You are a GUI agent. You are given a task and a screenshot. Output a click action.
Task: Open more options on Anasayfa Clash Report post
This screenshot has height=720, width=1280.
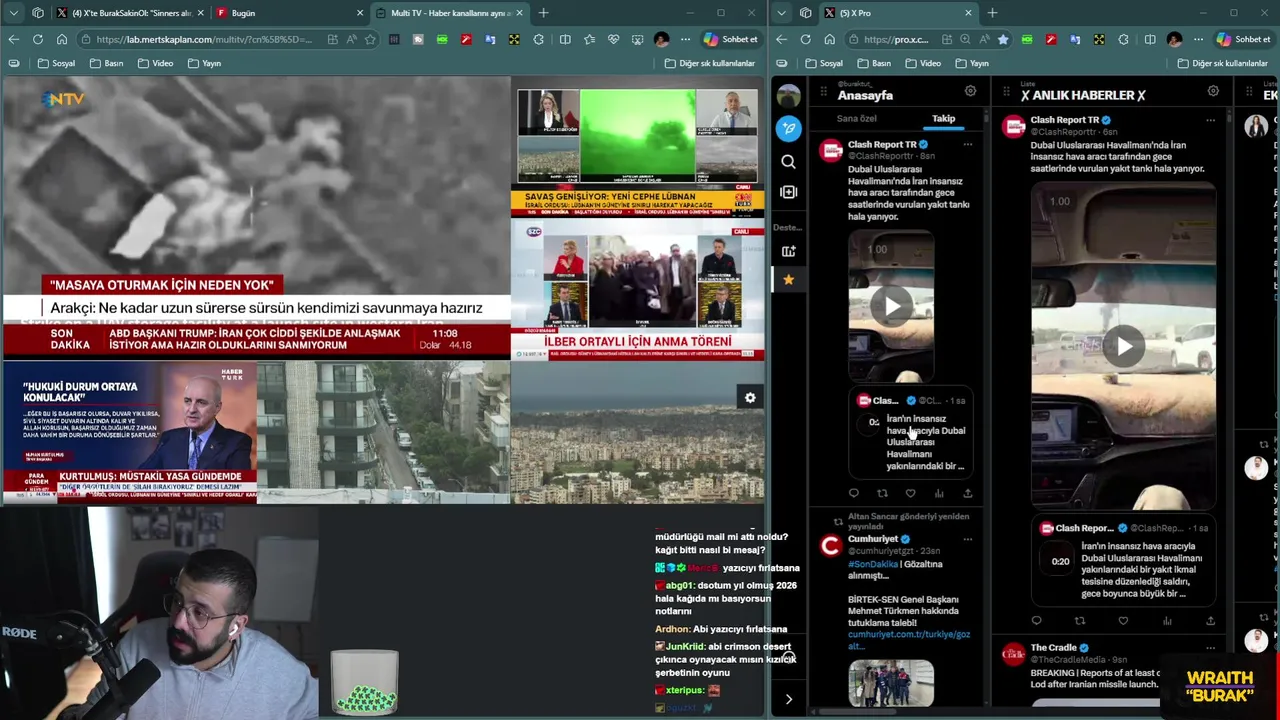967,145
